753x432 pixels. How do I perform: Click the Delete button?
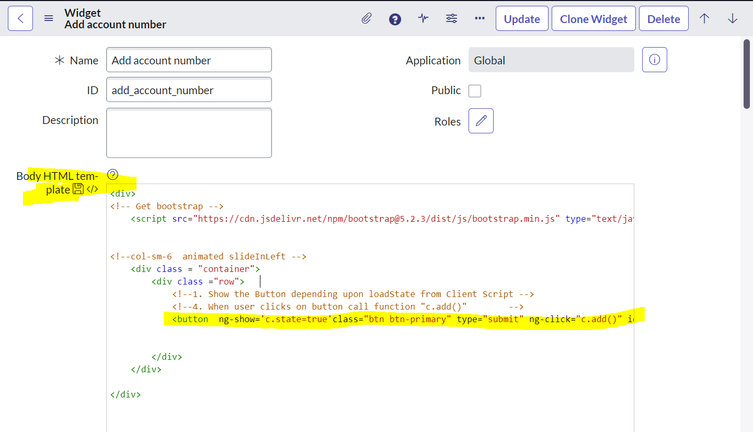[x=663, y=19]
